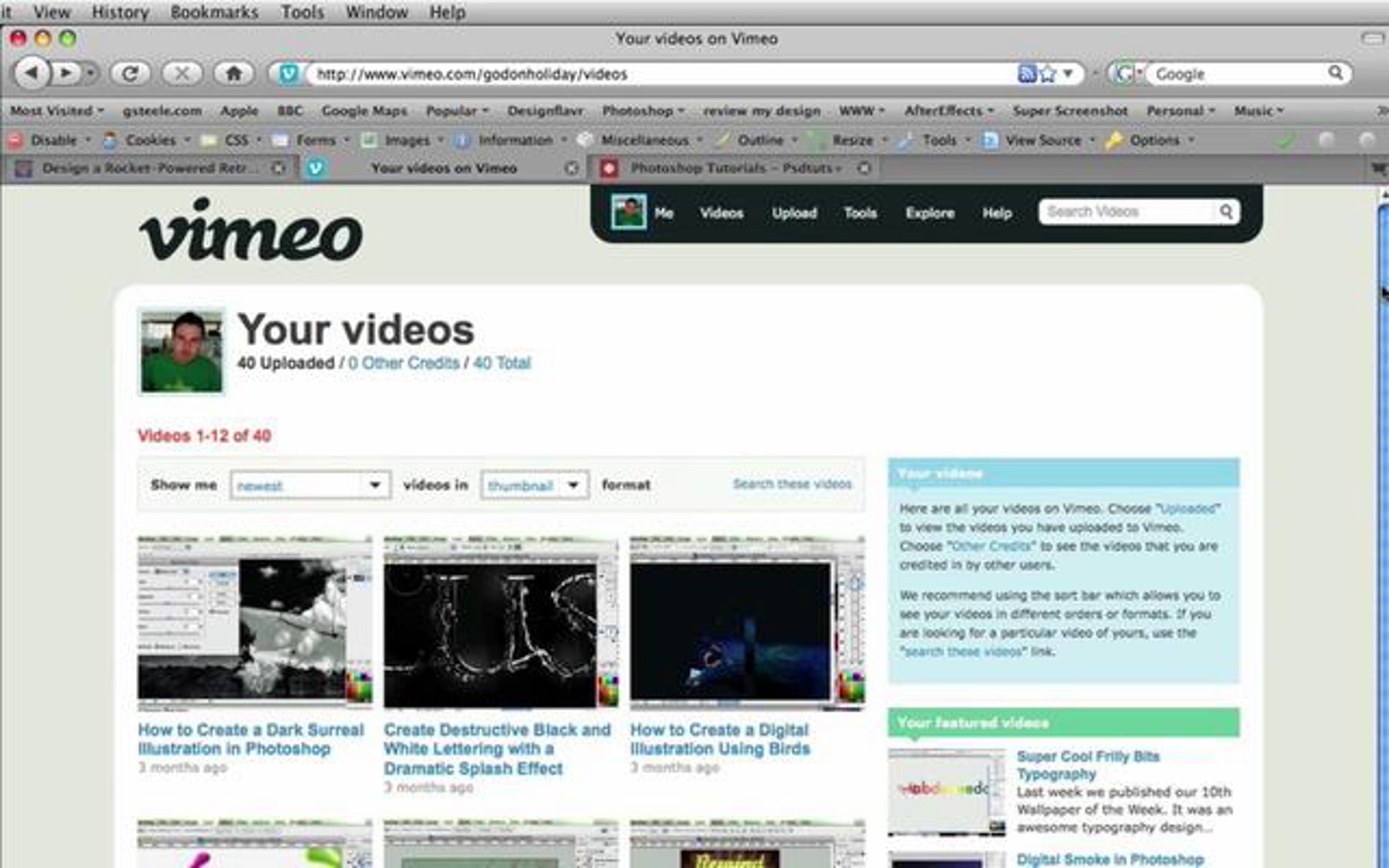Click the RSS feed icon in address bar
Screen dimensions: 1389x868
1027,73
